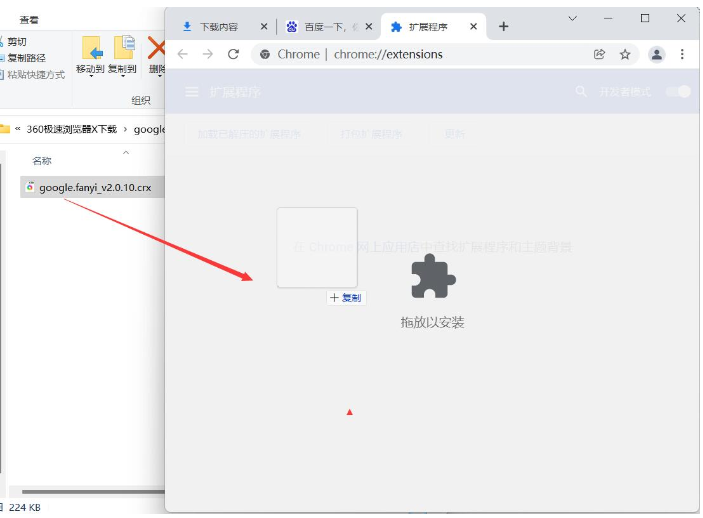The width and height of the screenshot is (703, 518).
Task: Click the share page icon in address bar
Action: pyautogui.click(x=599, y=54)
